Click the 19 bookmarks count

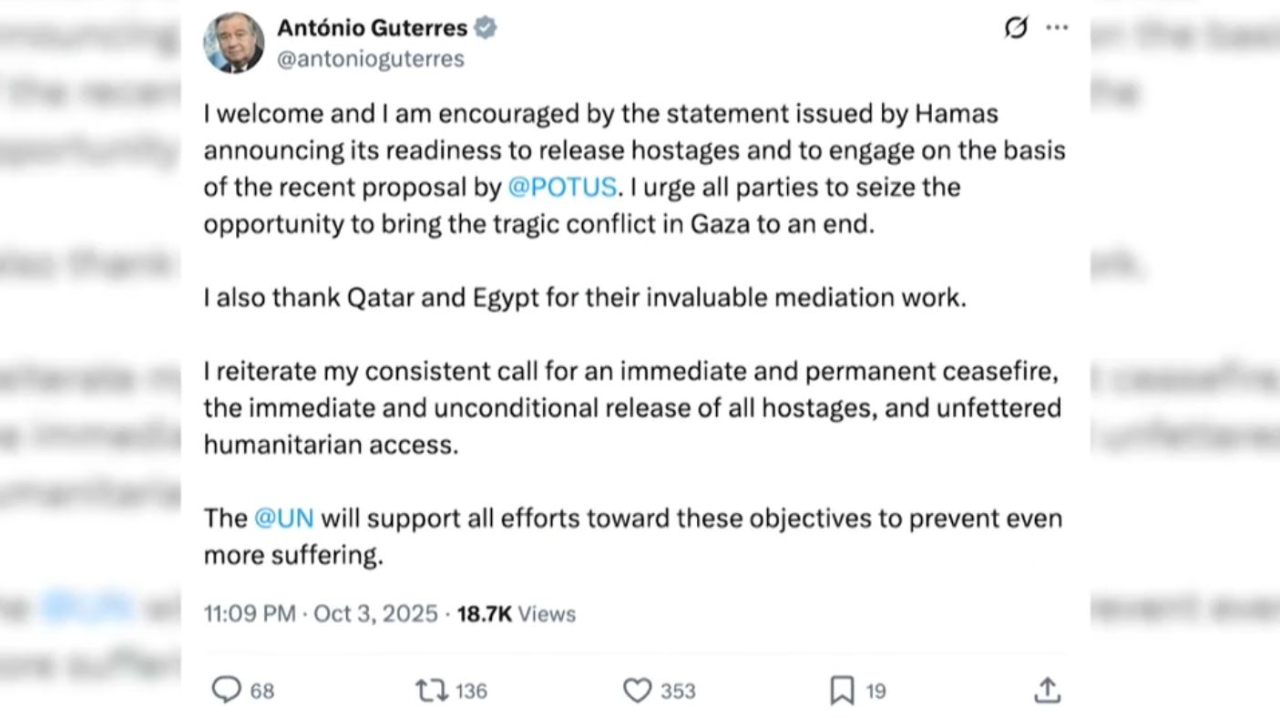876,691
